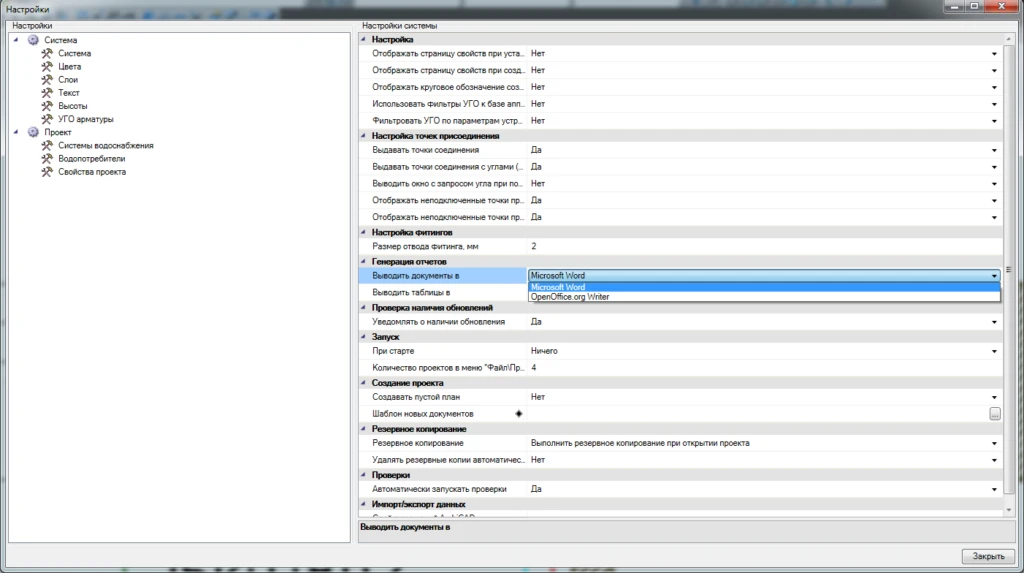
Task: Choose OpenOffice.org Writer from the list
Action: click(570, 297)
